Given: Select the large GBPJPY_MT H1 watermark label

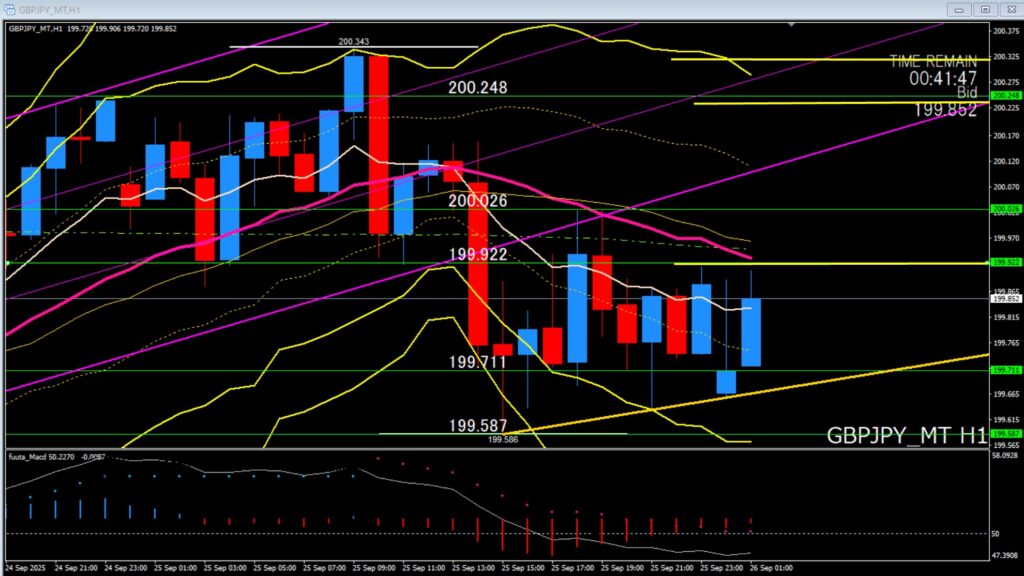Looking at the screenshot, I should click(x=906, y=435).
